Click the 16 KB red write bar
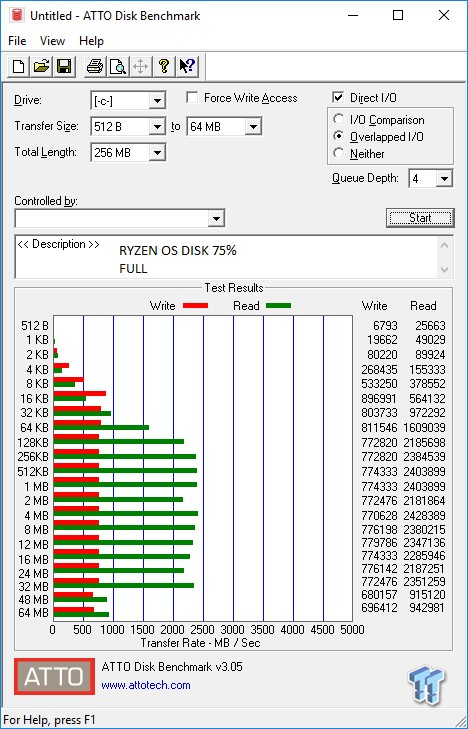This screenshot has height=729, width=468. point(79,393)
